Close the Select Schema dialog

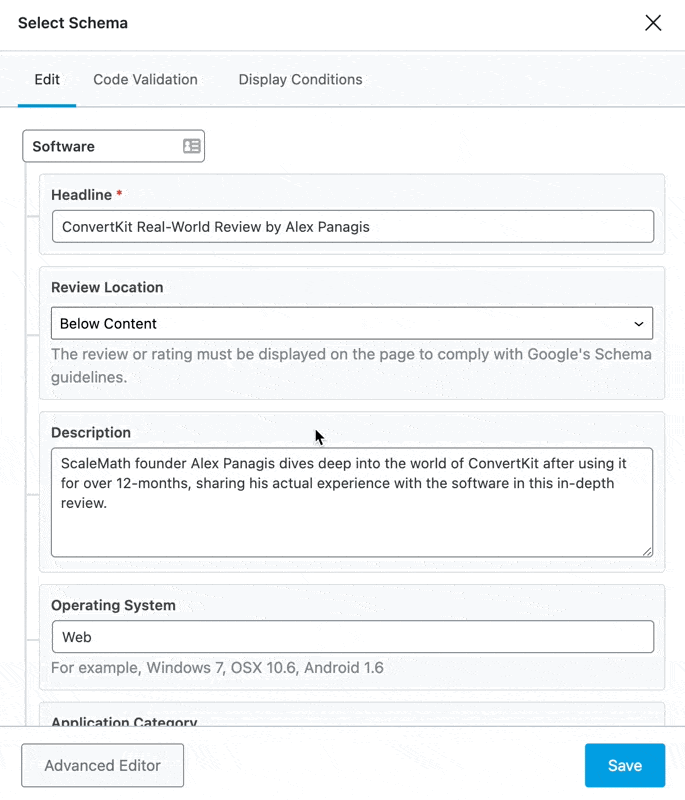point(653,23)
